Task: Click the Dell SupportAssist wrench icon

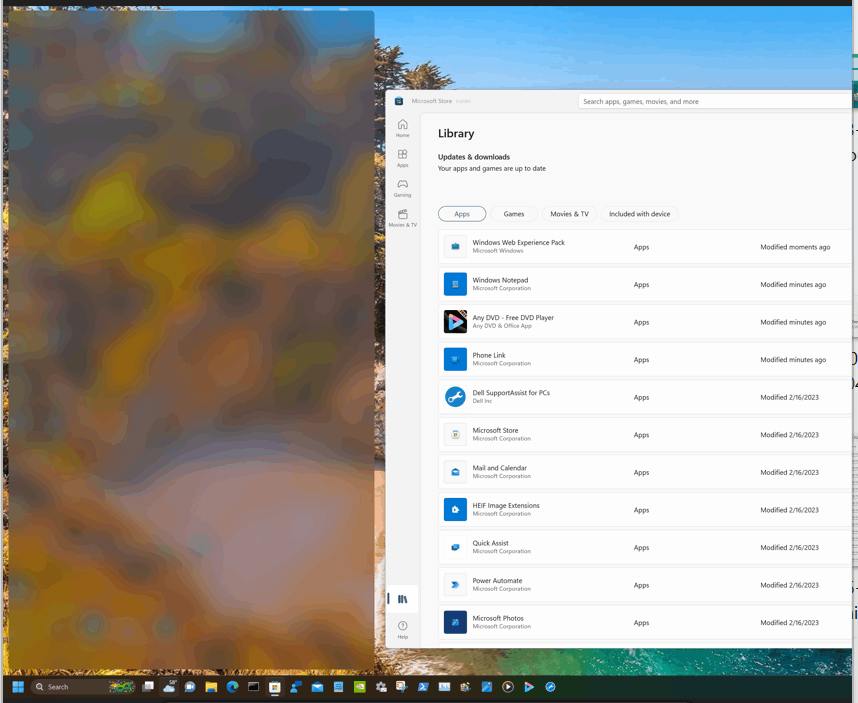Action: click(455, 397)
